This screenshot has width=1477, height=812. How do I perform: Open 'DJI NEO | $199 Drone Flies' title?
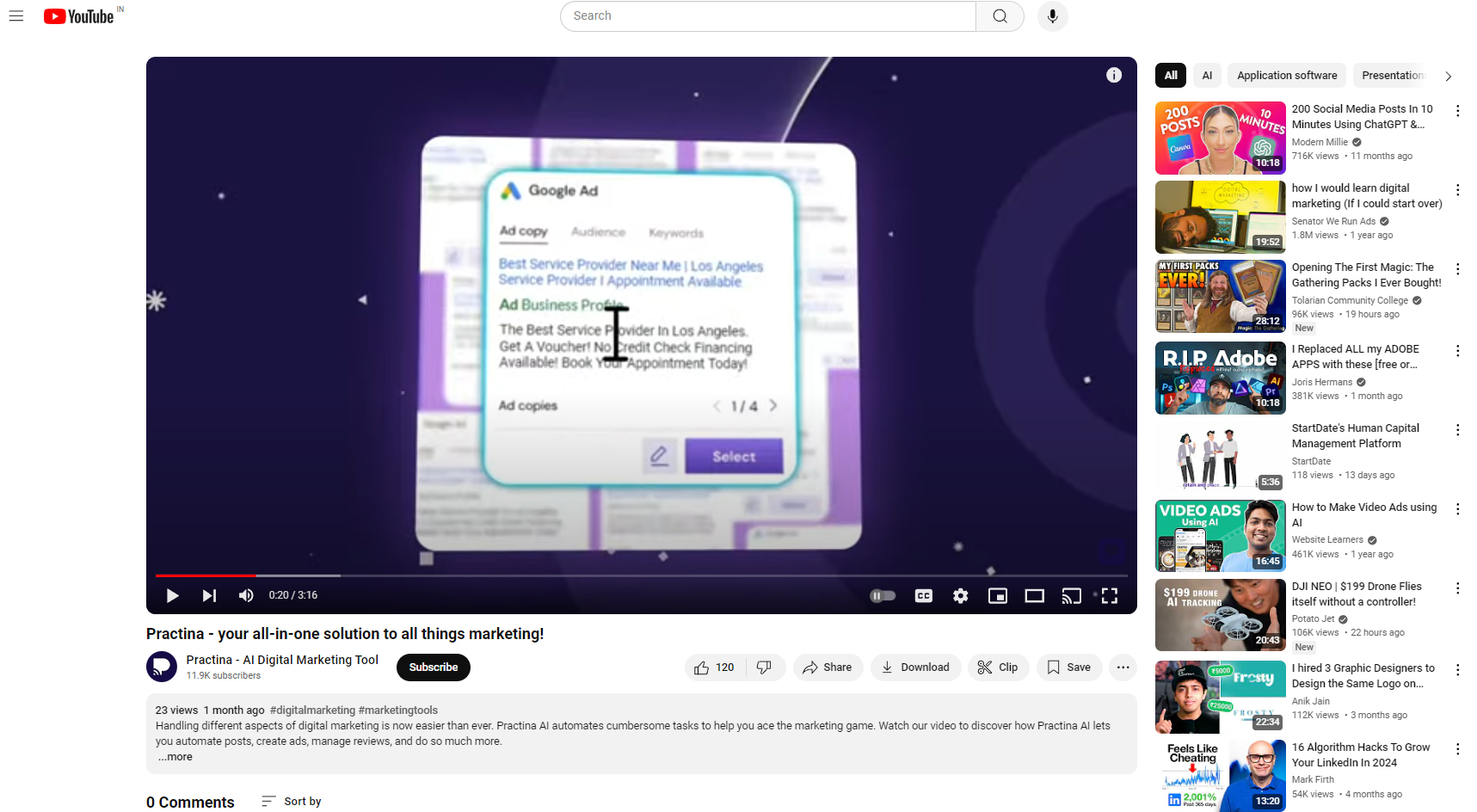click(1357, 594)
